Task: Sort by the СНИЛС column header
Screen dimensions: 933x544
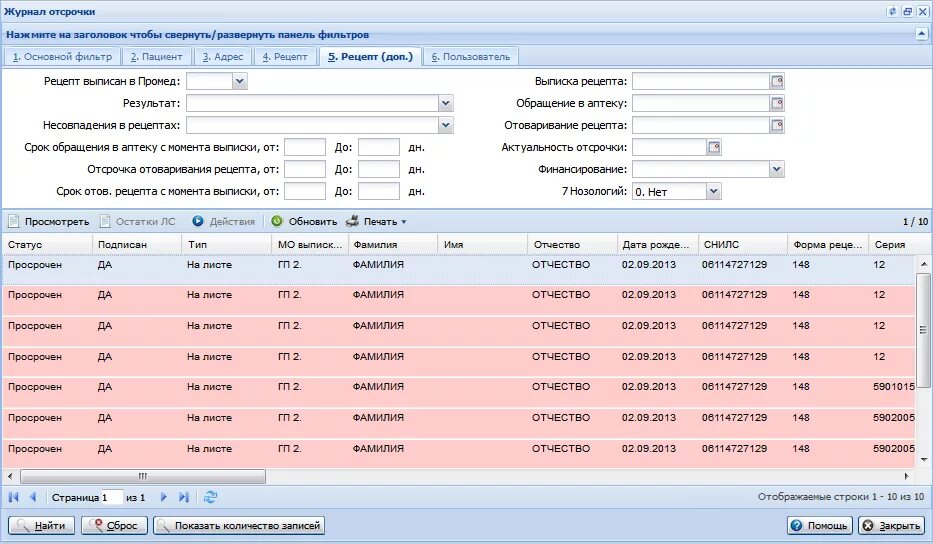Action: [743, 244]
